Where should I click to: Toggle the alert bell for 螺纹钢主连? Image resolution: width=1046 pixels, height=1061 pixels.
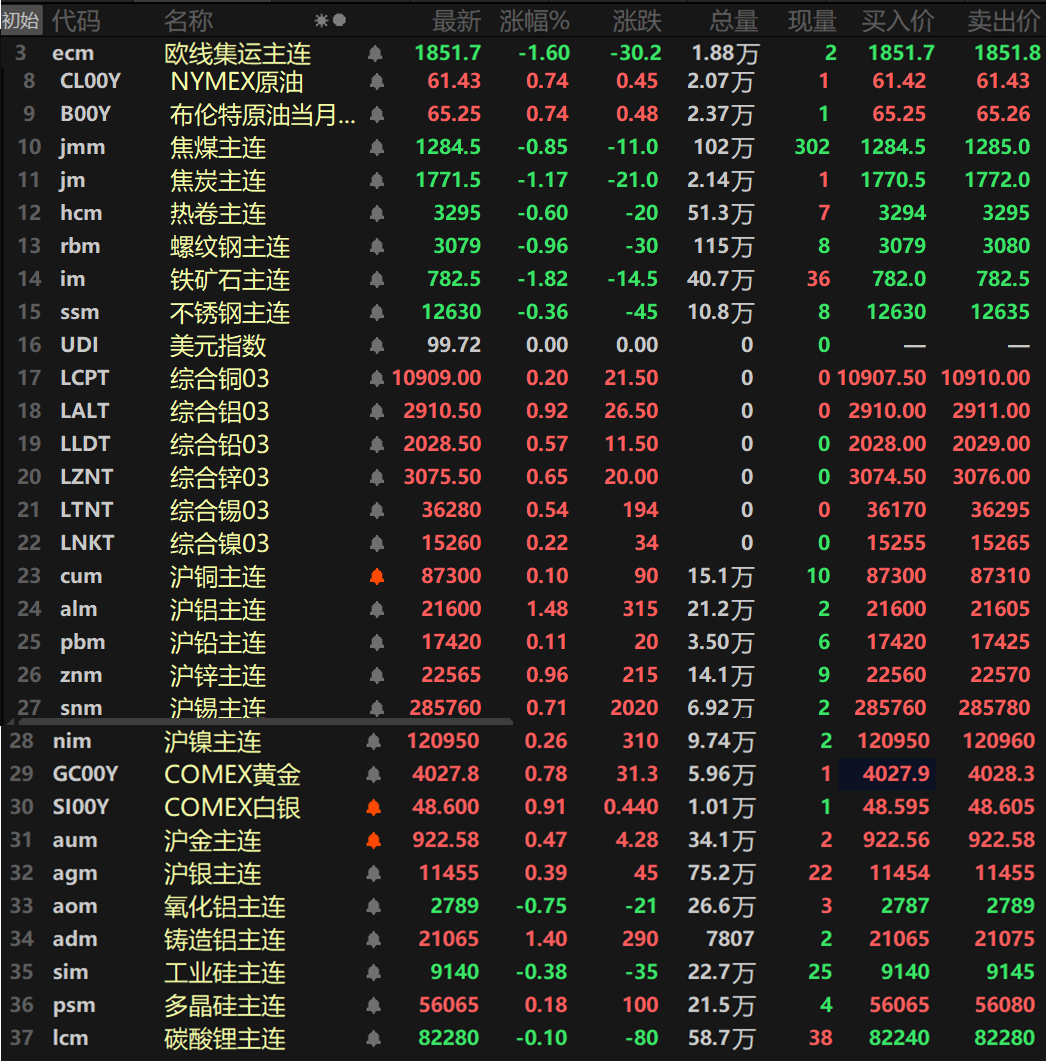point(377,246)
